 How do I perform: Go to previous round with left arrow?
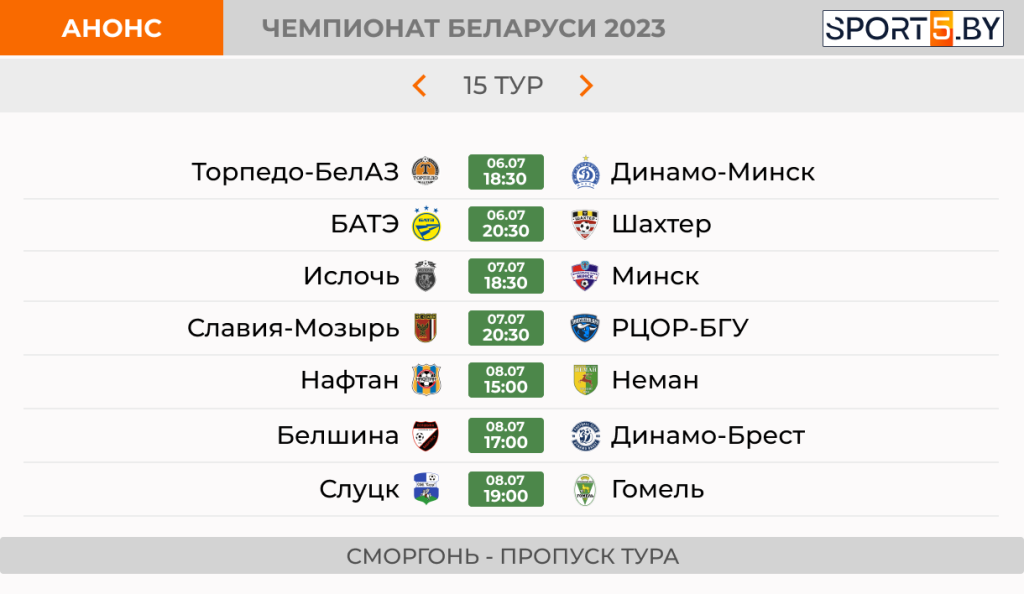(x=420, y=86)
